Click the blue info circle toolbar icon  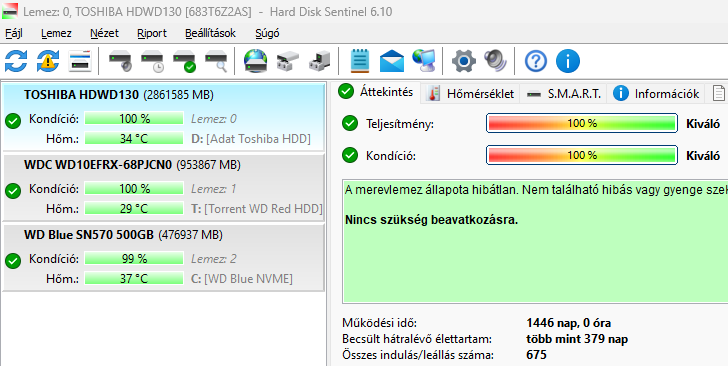tap(567, 61)
